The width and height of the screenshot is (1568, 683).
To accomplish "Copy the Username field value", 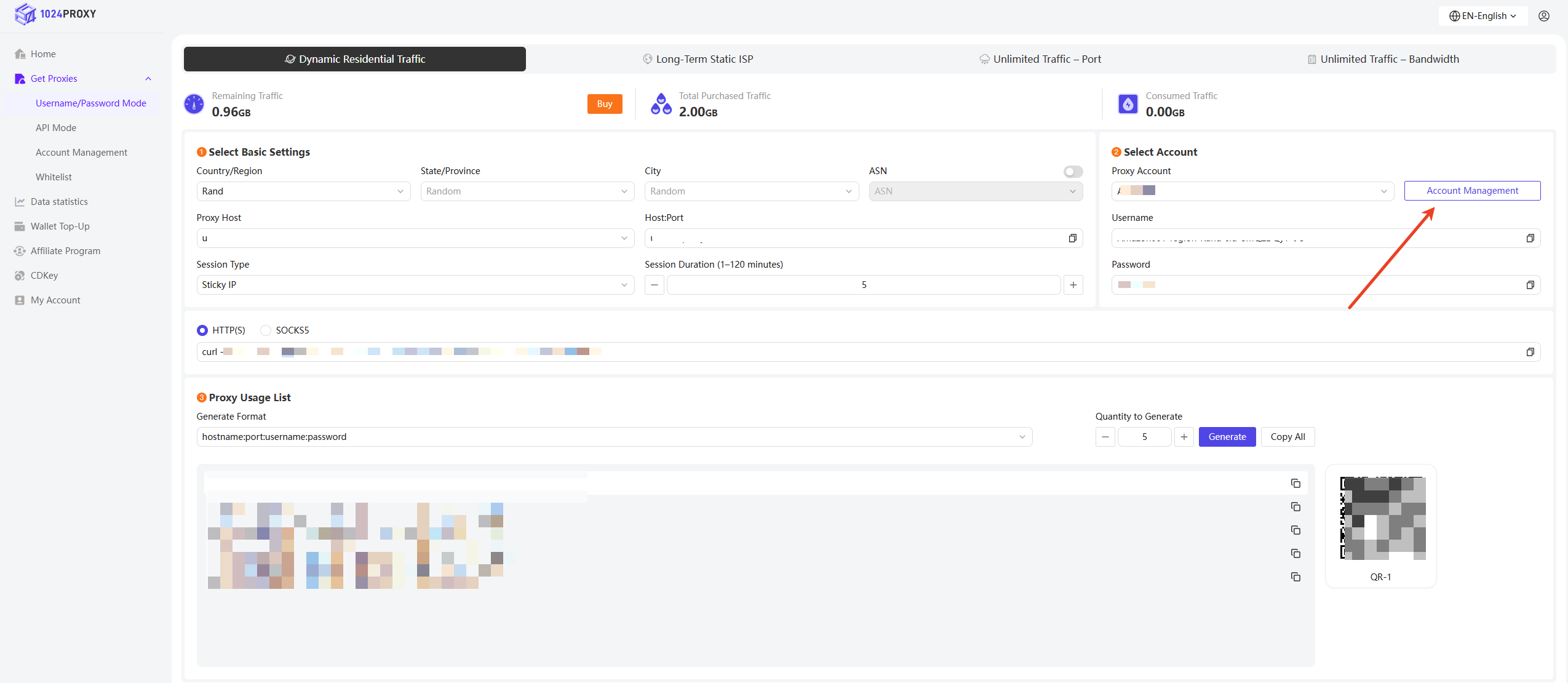I will (x=1530, y=238).
